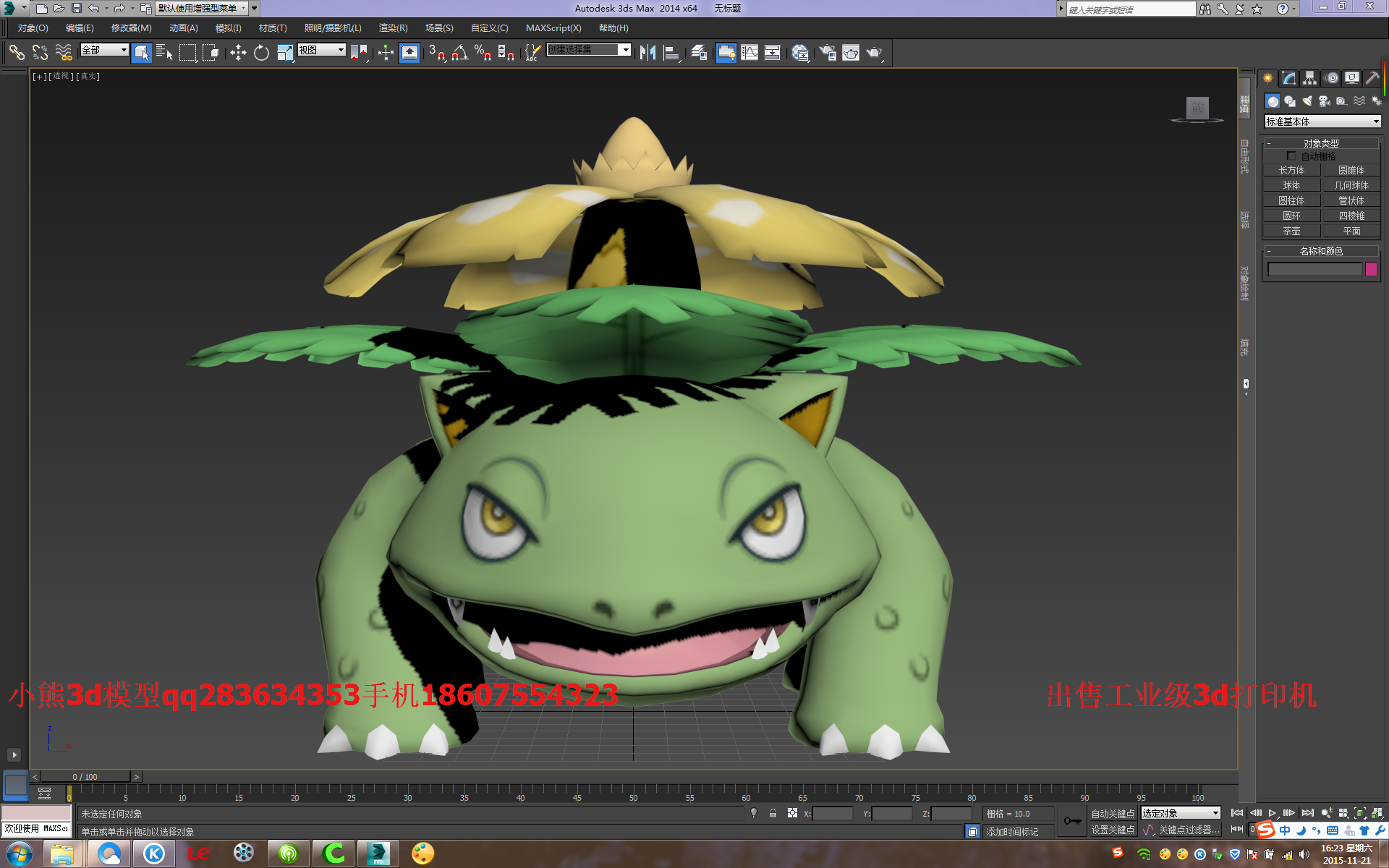Image resolution: width=1389 pixels, height=868 pixels.
Task: Open the Material Editor icon
Action: [x=800, y=52]
